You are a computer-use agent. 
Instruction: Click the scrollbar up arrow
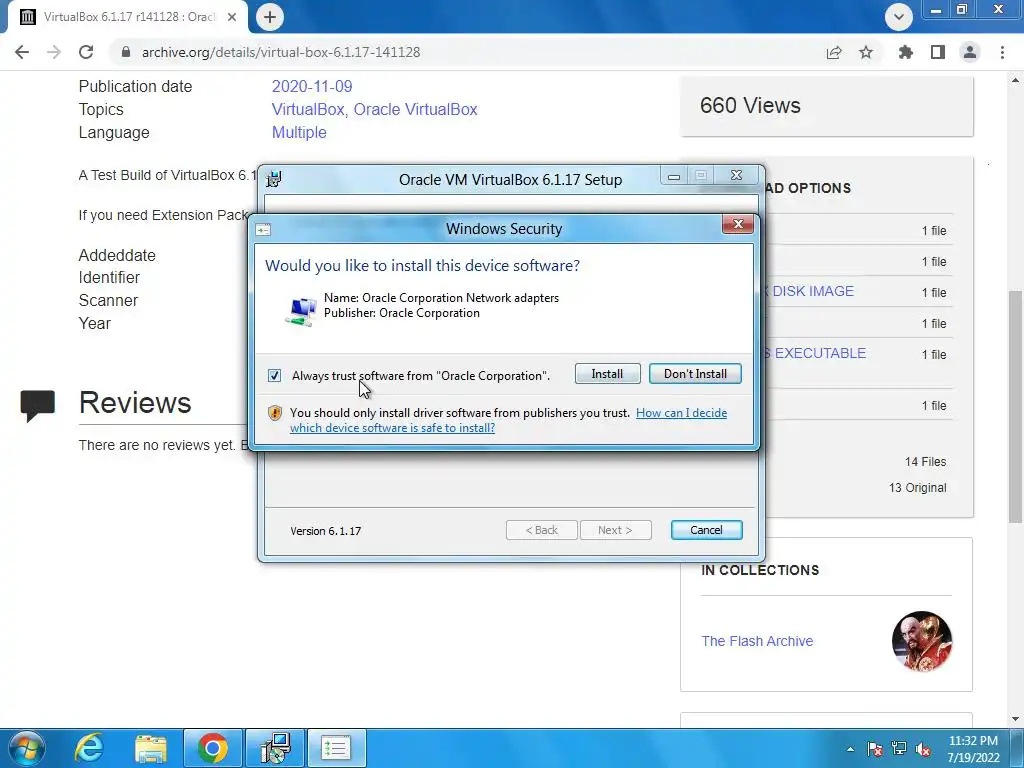[1016, 80]
